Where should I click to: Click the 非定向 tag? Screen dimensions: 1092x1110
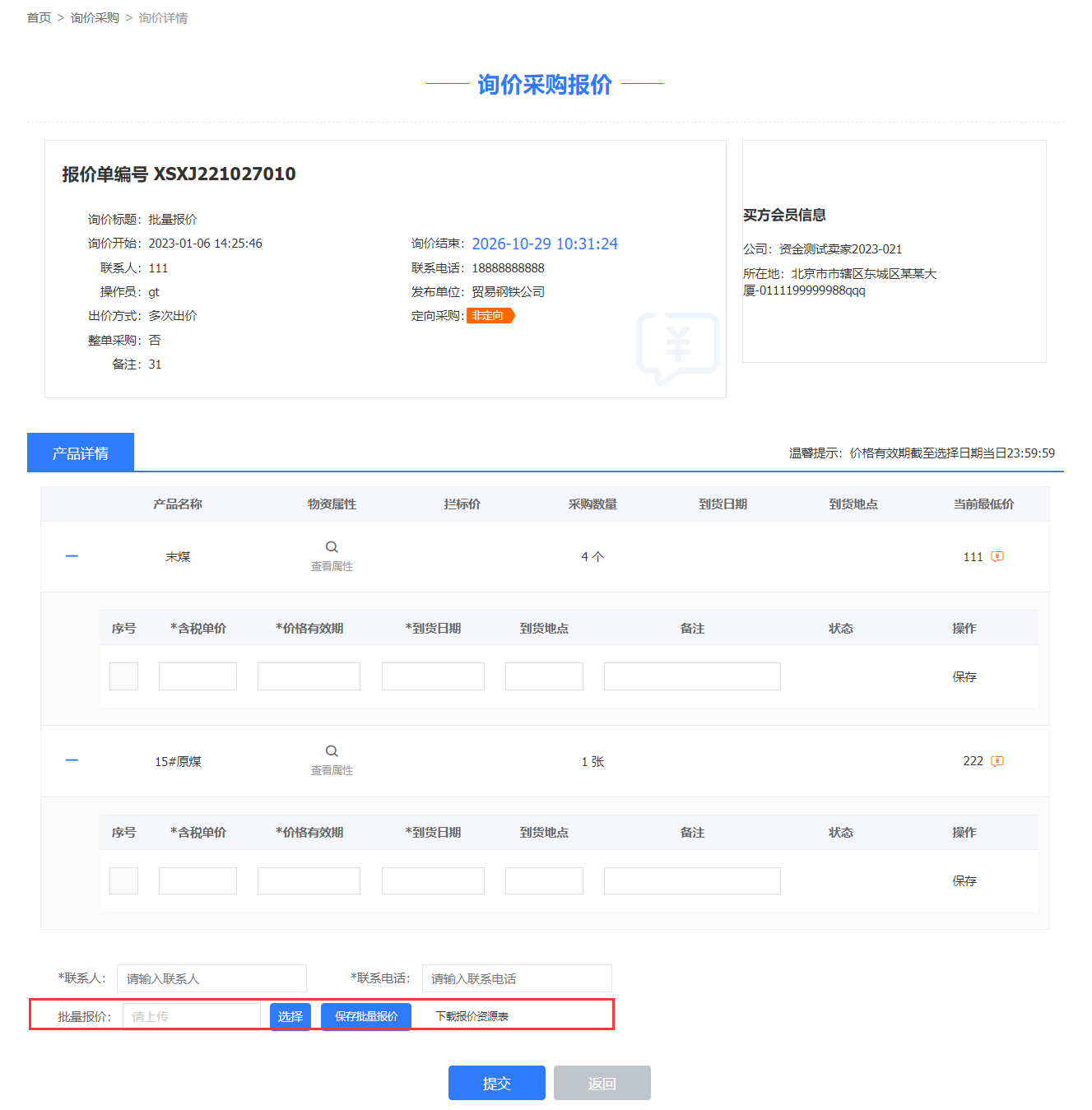490,316
